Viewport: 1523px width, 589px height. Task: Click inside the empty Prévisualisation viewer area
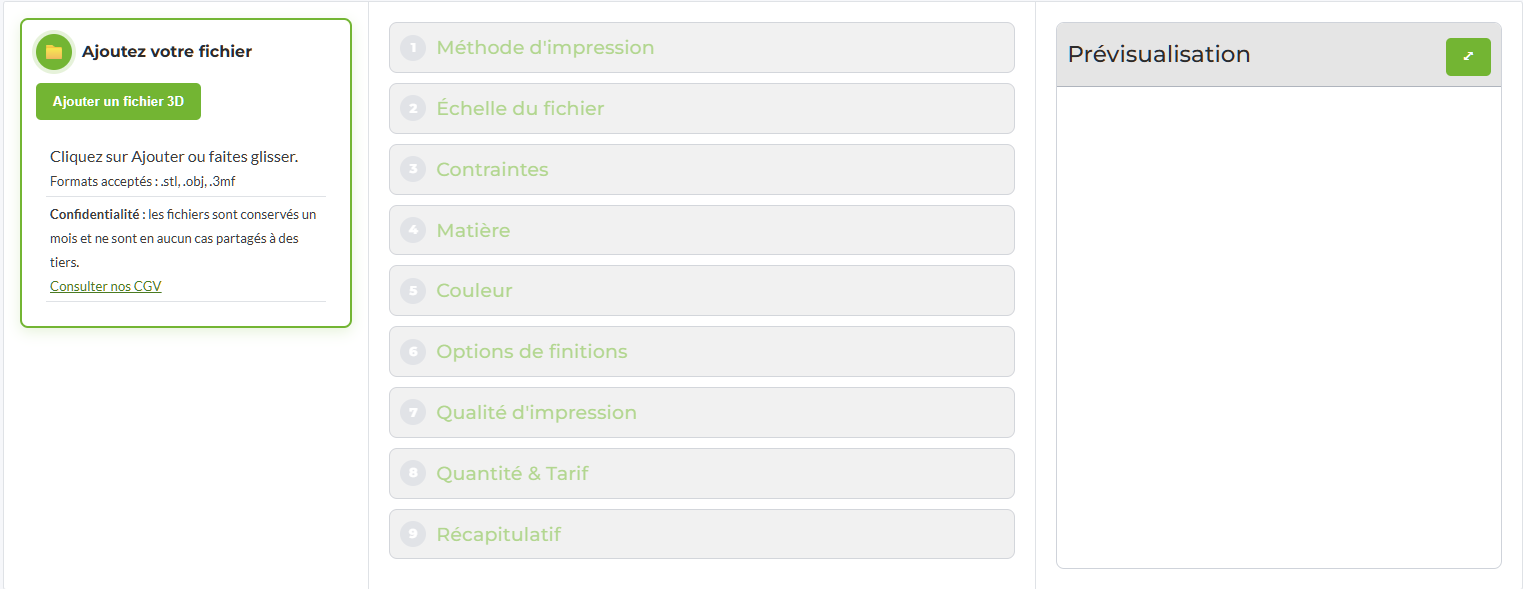tap(1279, 327)
